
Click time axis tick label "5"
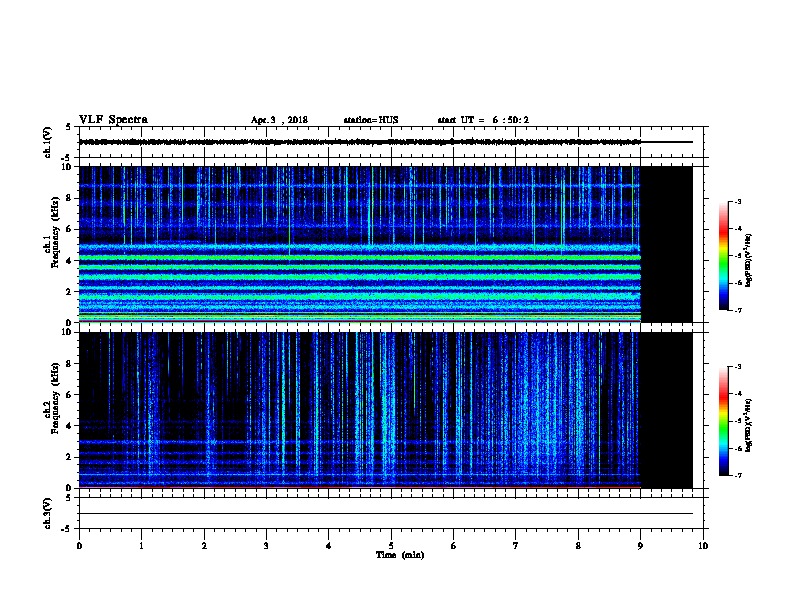click(x=391, y=546)
